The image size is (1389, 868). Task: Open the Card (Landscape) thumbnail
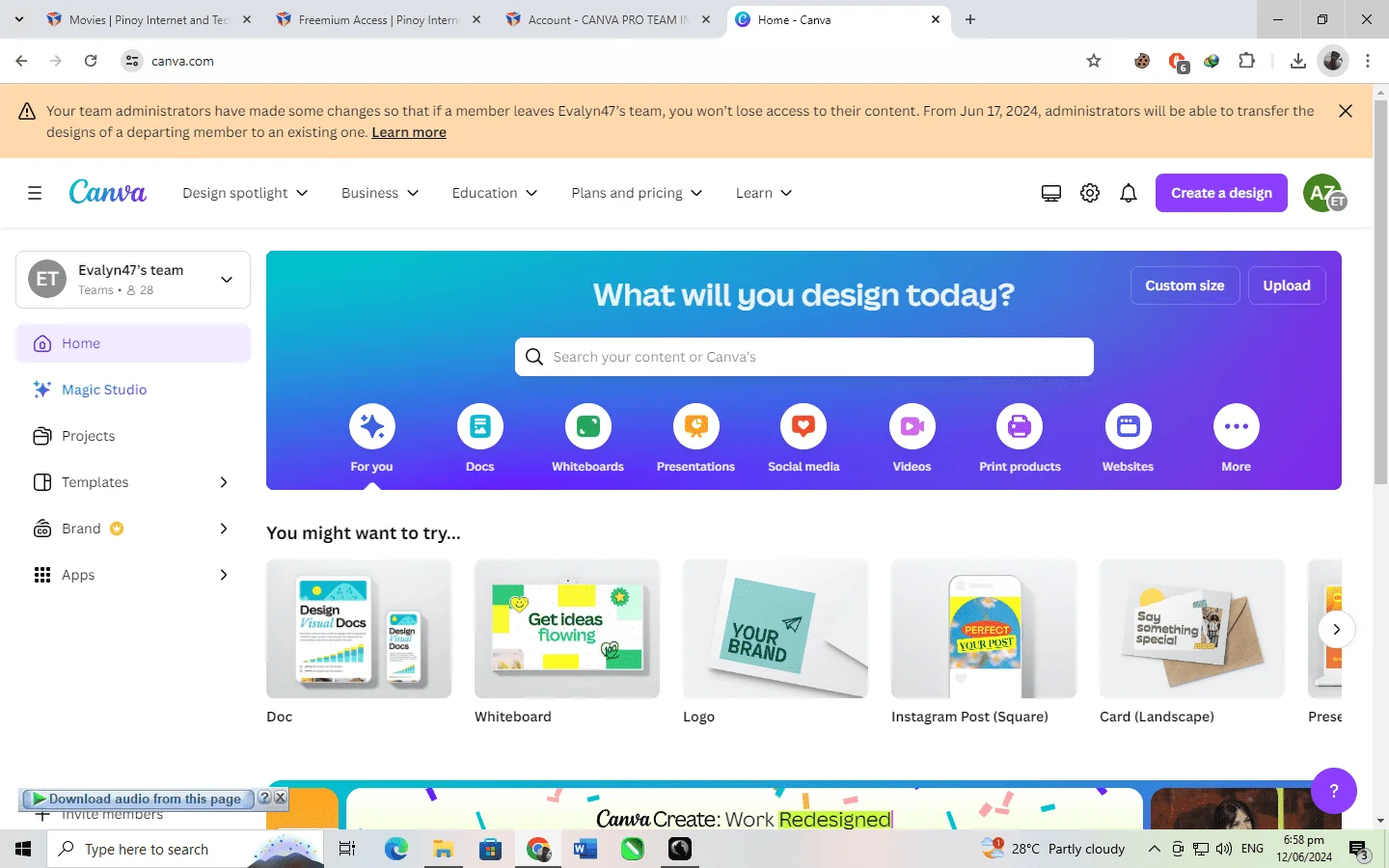click(1192, 629)
